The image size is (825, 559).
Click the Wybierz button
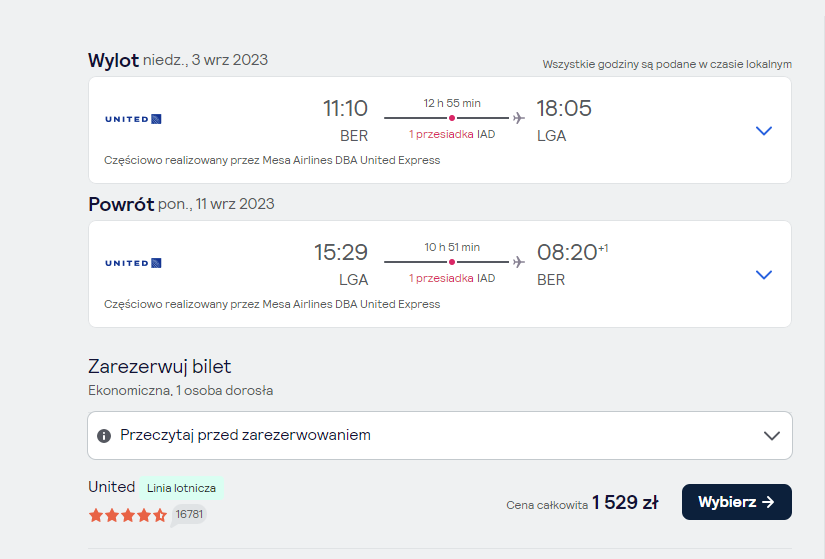(737, 502)
